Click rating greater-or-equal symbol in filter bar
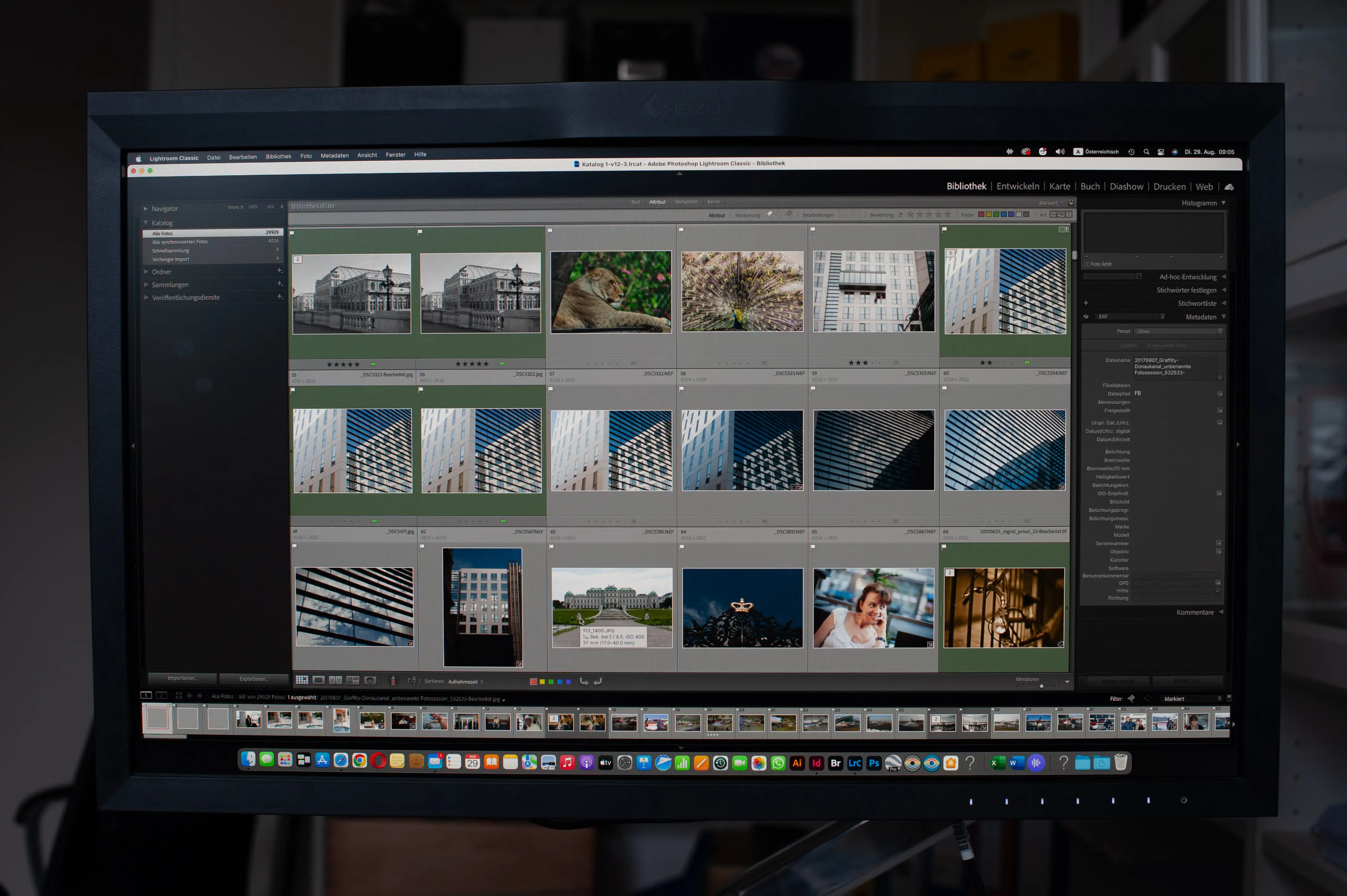 [x=901, y=214]
